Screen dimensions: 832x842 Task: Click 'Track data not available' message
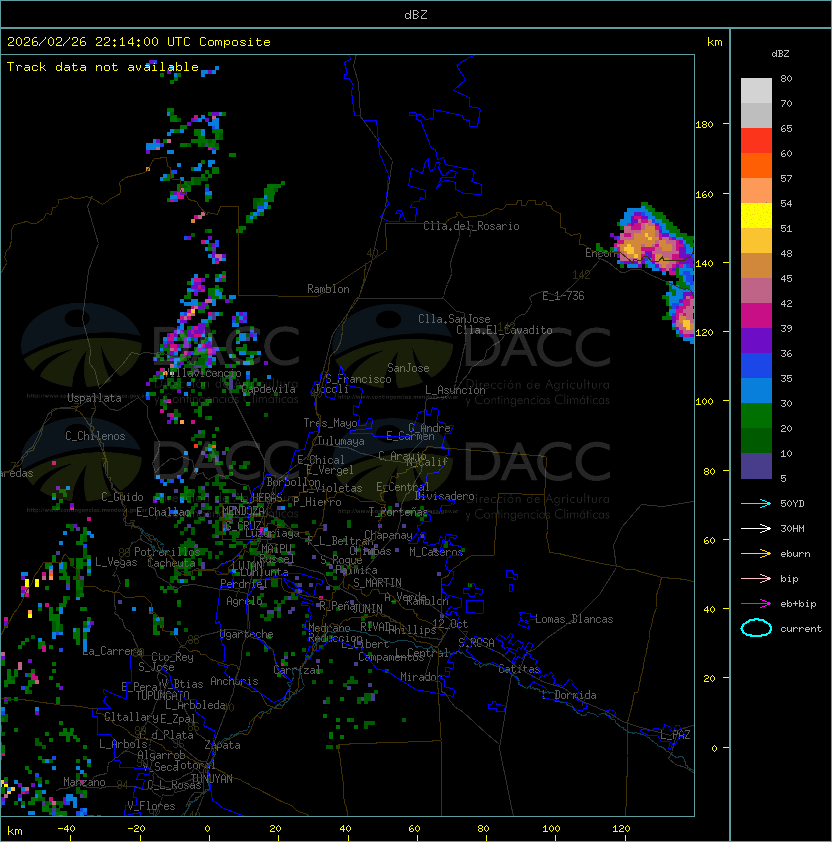point(103,67)
